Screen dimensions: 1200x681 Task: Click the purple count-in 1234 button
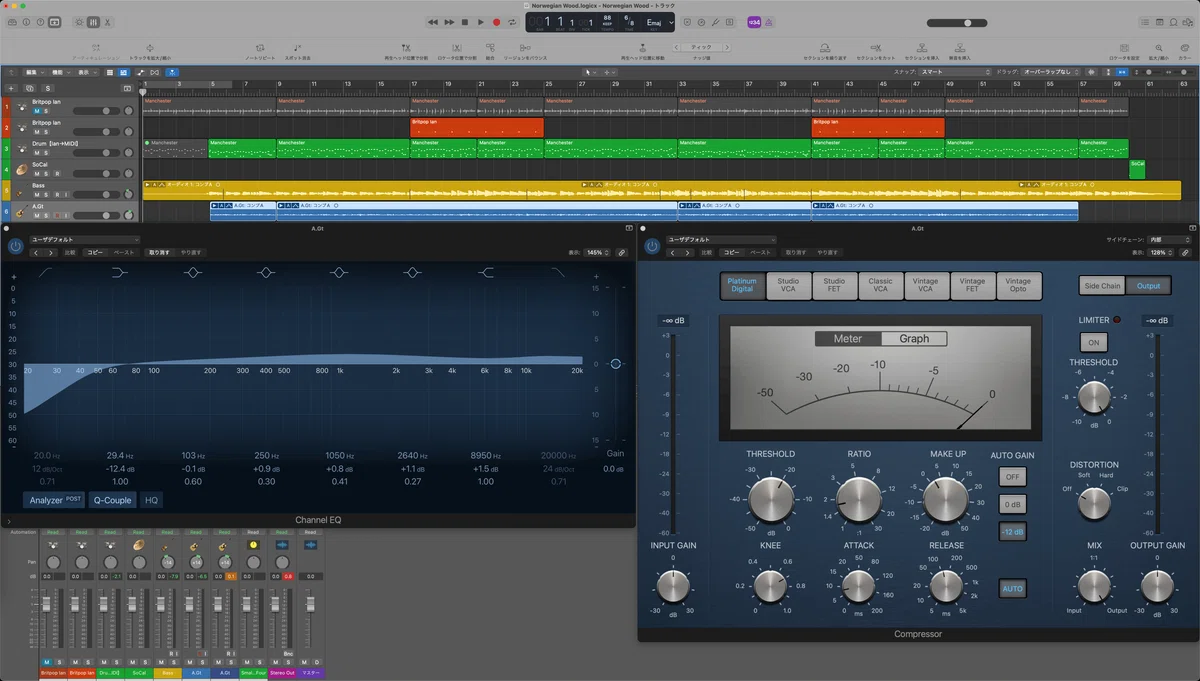pyautogui.click(x=755, y=21)
